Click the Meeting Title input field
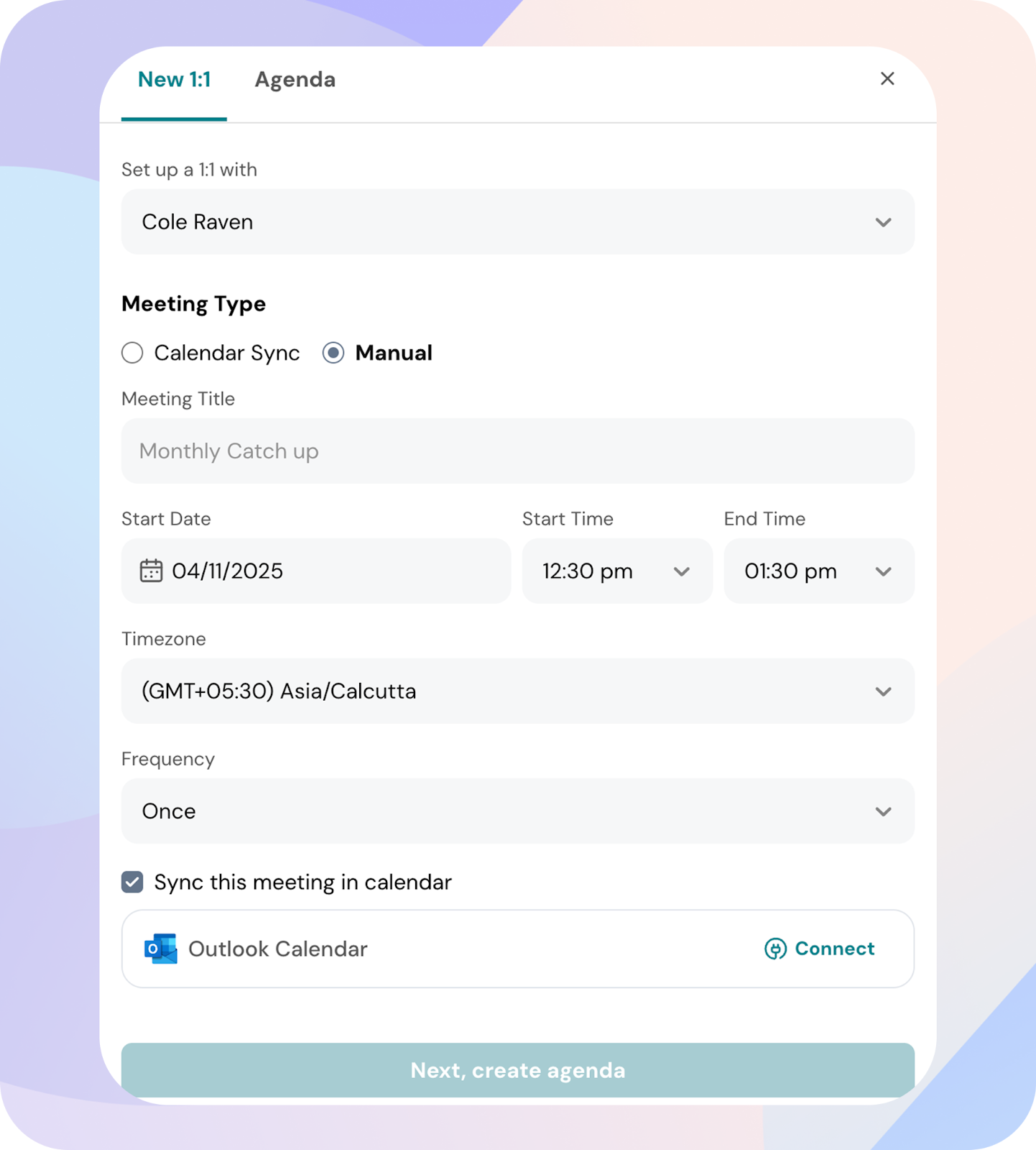The width and height of the screenshot is (1036, 1150). [517, 451]
